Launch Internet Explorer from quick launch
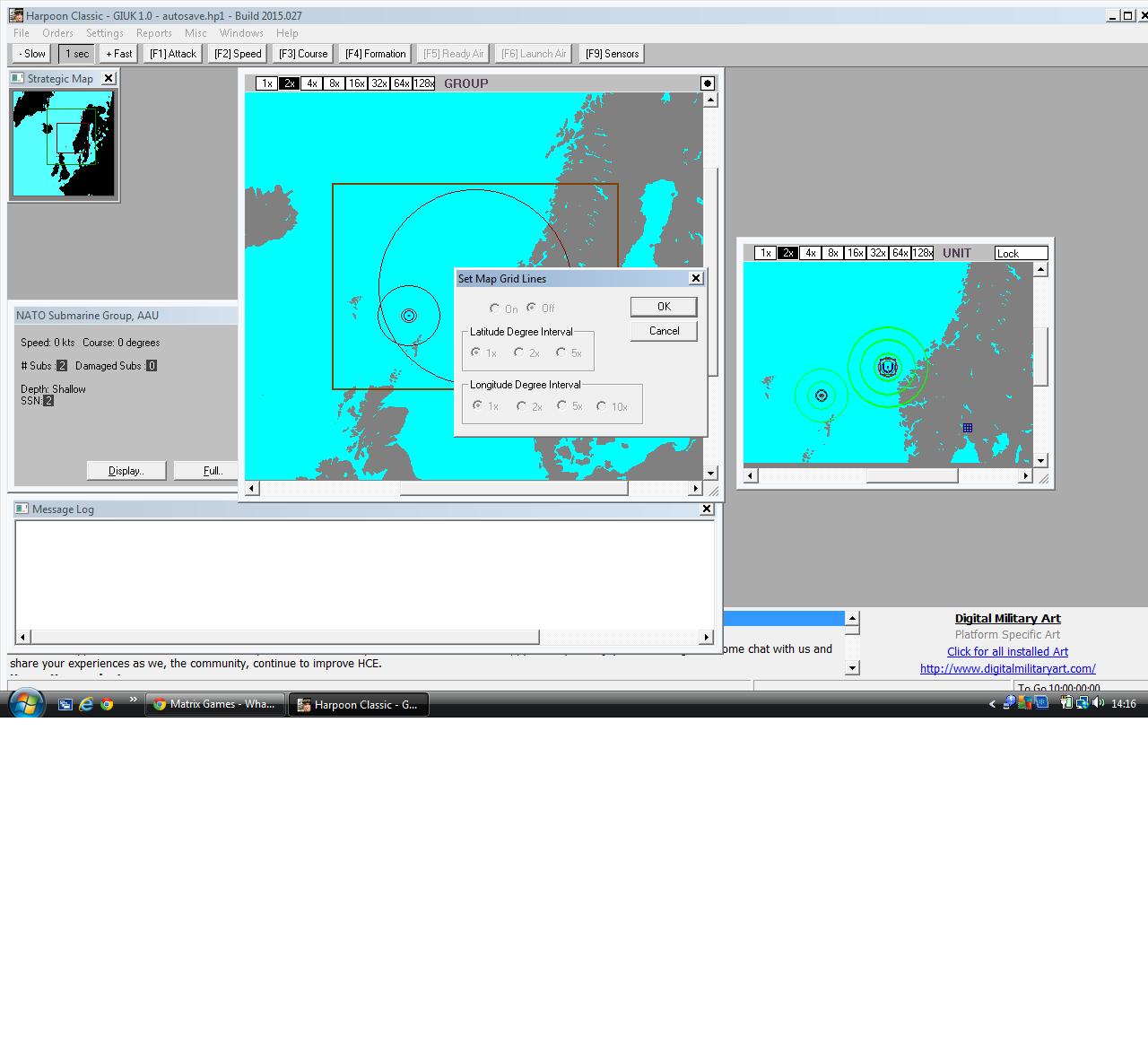1148x1044 pixels. pyautogui.click(x=86, y=704)
